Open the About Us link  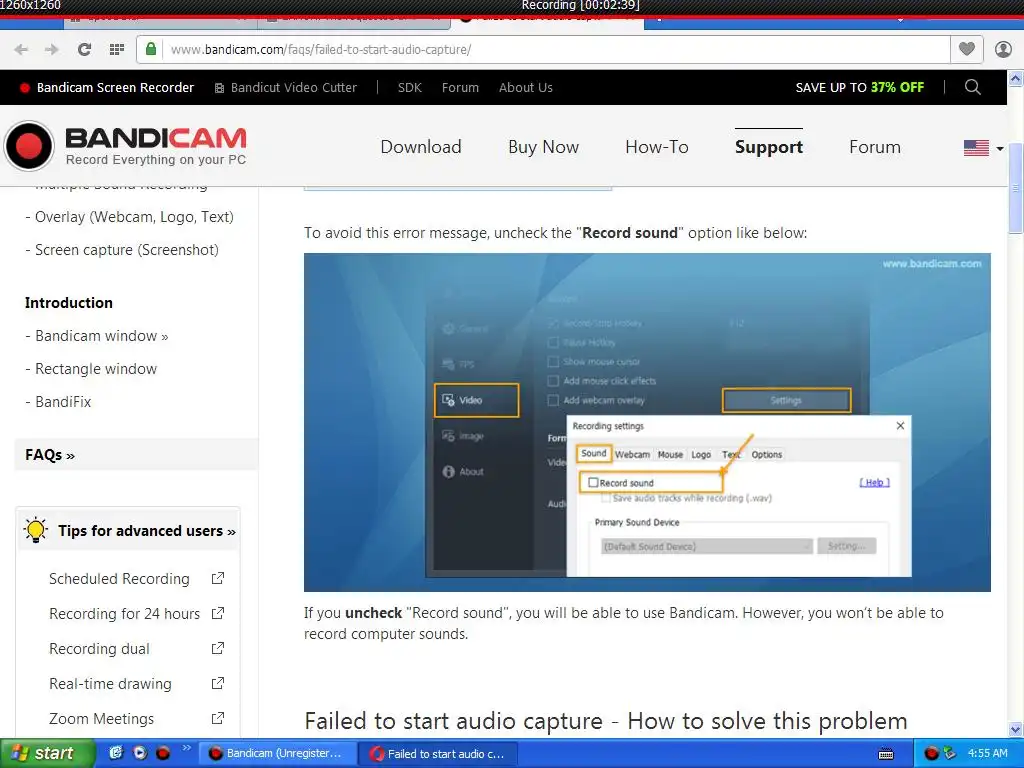click(x=526, y=88)
